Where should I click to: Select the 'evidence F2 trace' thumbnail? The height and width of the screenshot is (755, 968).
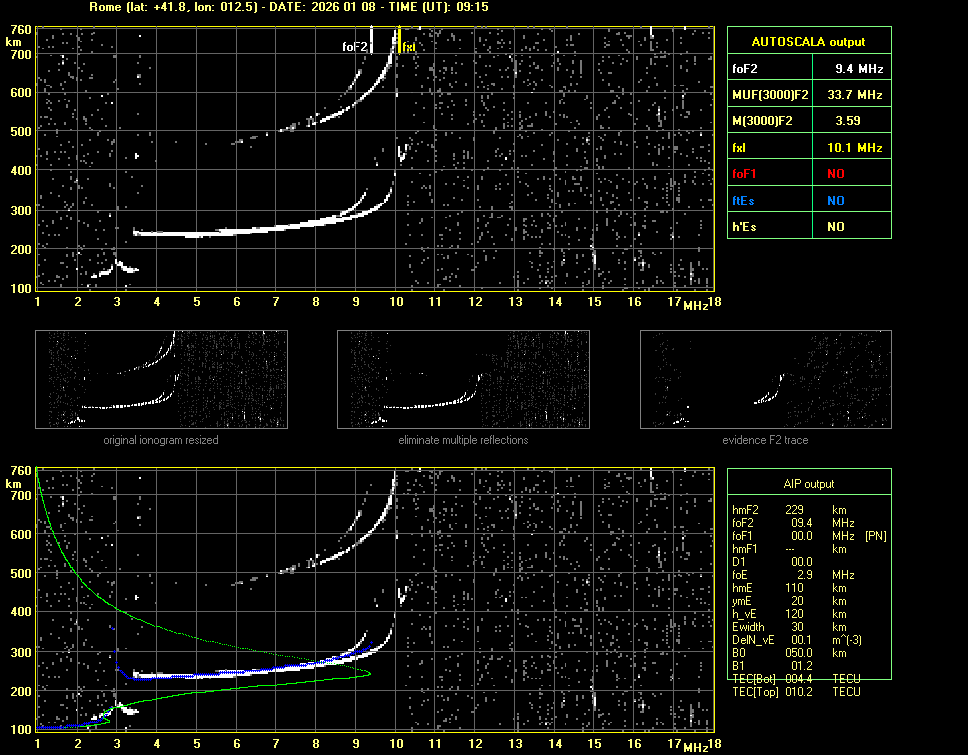(x=765, y=379)
